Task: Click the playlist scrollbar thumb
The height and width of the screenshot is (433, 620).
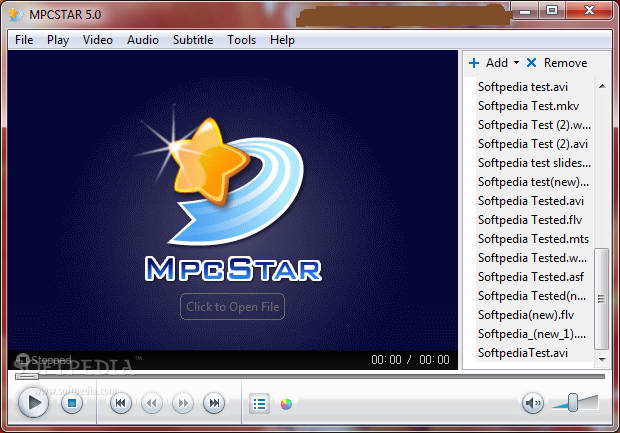Action: coord(602,299)
